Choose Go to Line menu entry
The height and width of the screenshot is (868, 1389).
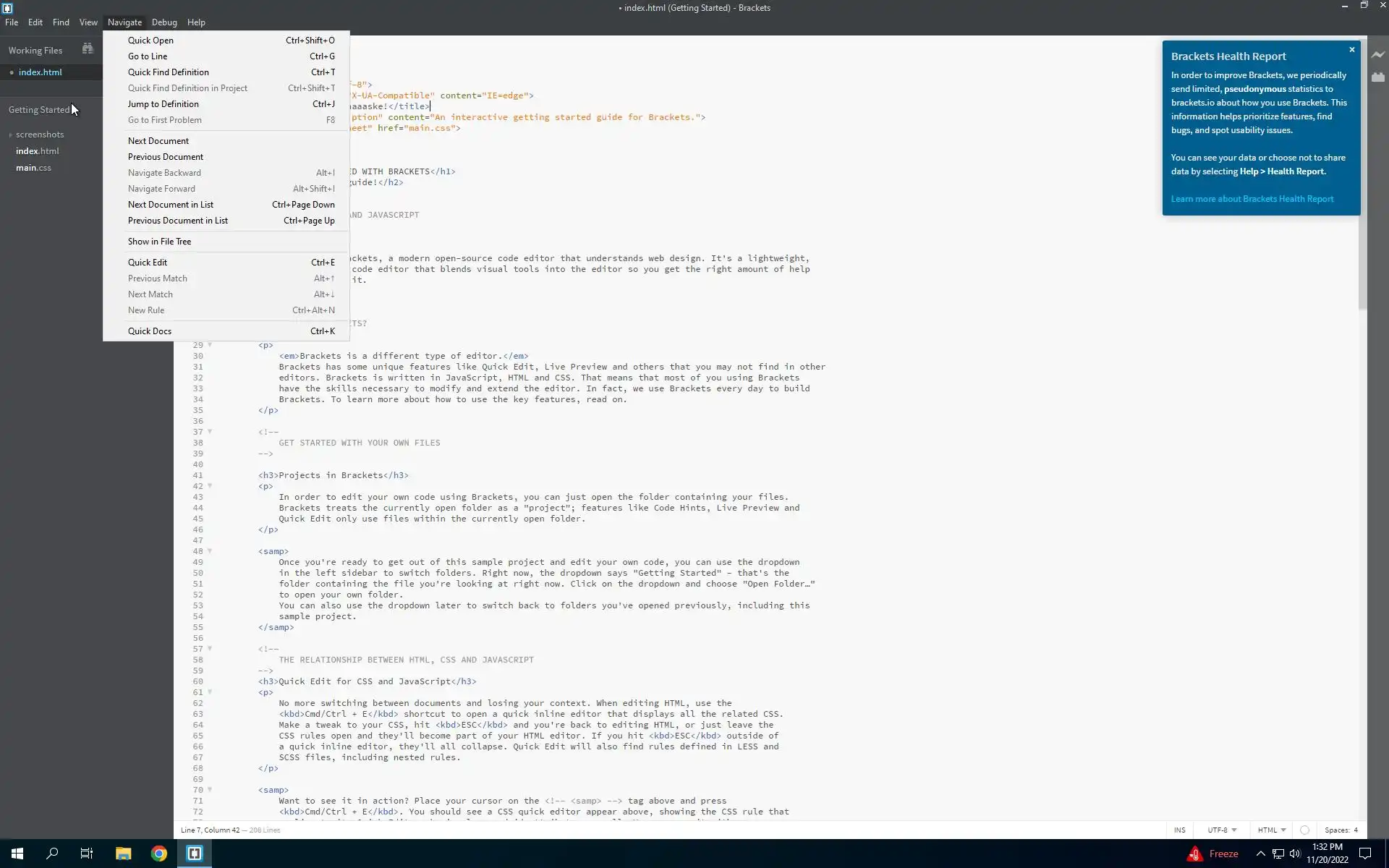148,56
